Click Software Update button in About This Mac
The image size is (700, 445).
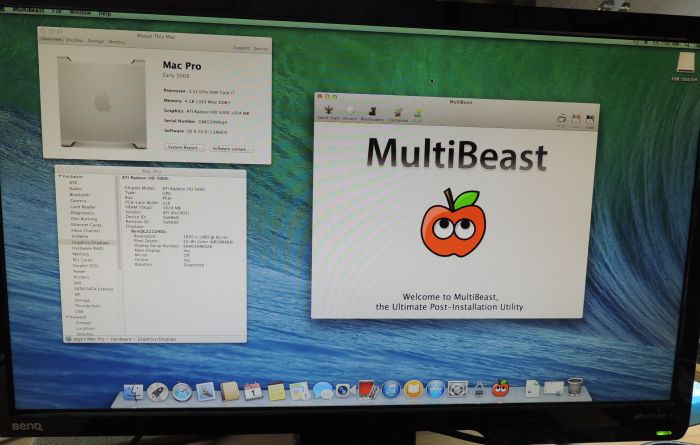point(231,149)
